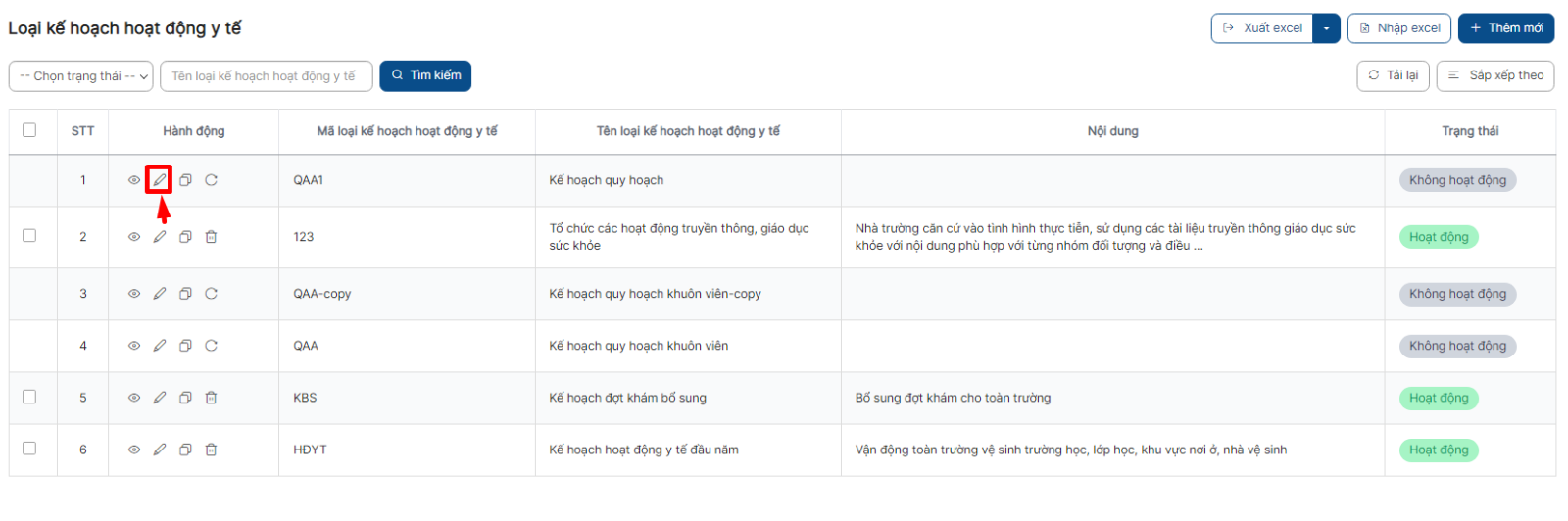Delete row KBS with the trash icon

coord(211,398)
